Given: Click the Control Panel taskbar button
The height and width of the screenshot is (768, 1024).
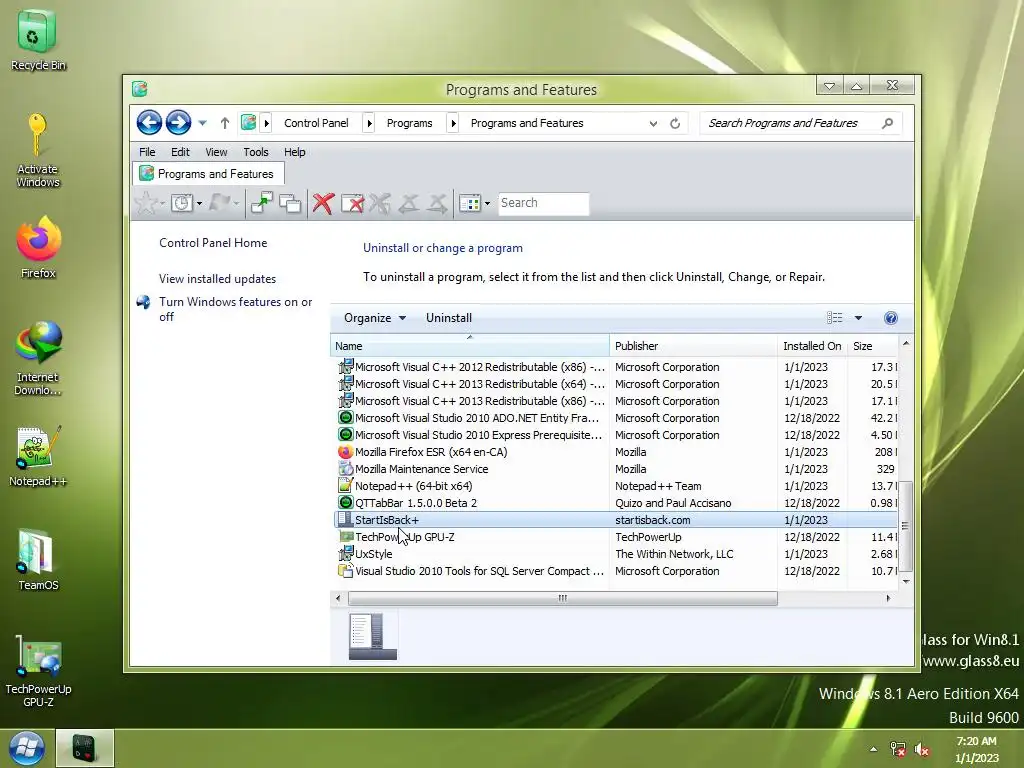Looking at the screenshot, I should tap(84, 748).
